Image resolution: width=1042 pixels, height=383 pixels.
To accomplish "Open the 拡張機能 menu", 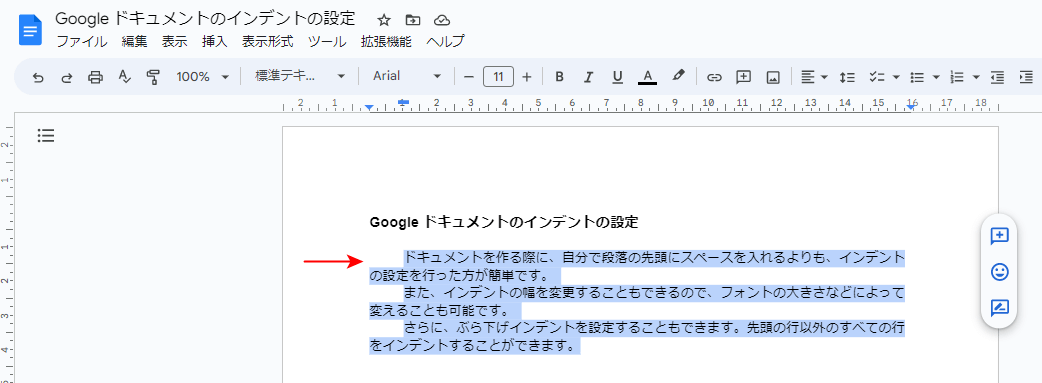I will (386, 41).
